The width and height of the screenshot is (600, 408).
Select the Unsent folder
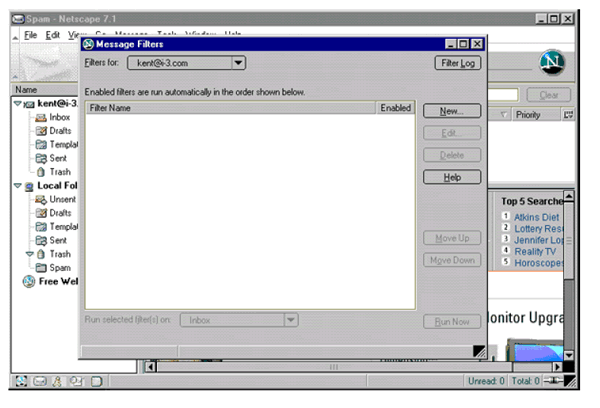pyautogui.click(x=62, y=199)
